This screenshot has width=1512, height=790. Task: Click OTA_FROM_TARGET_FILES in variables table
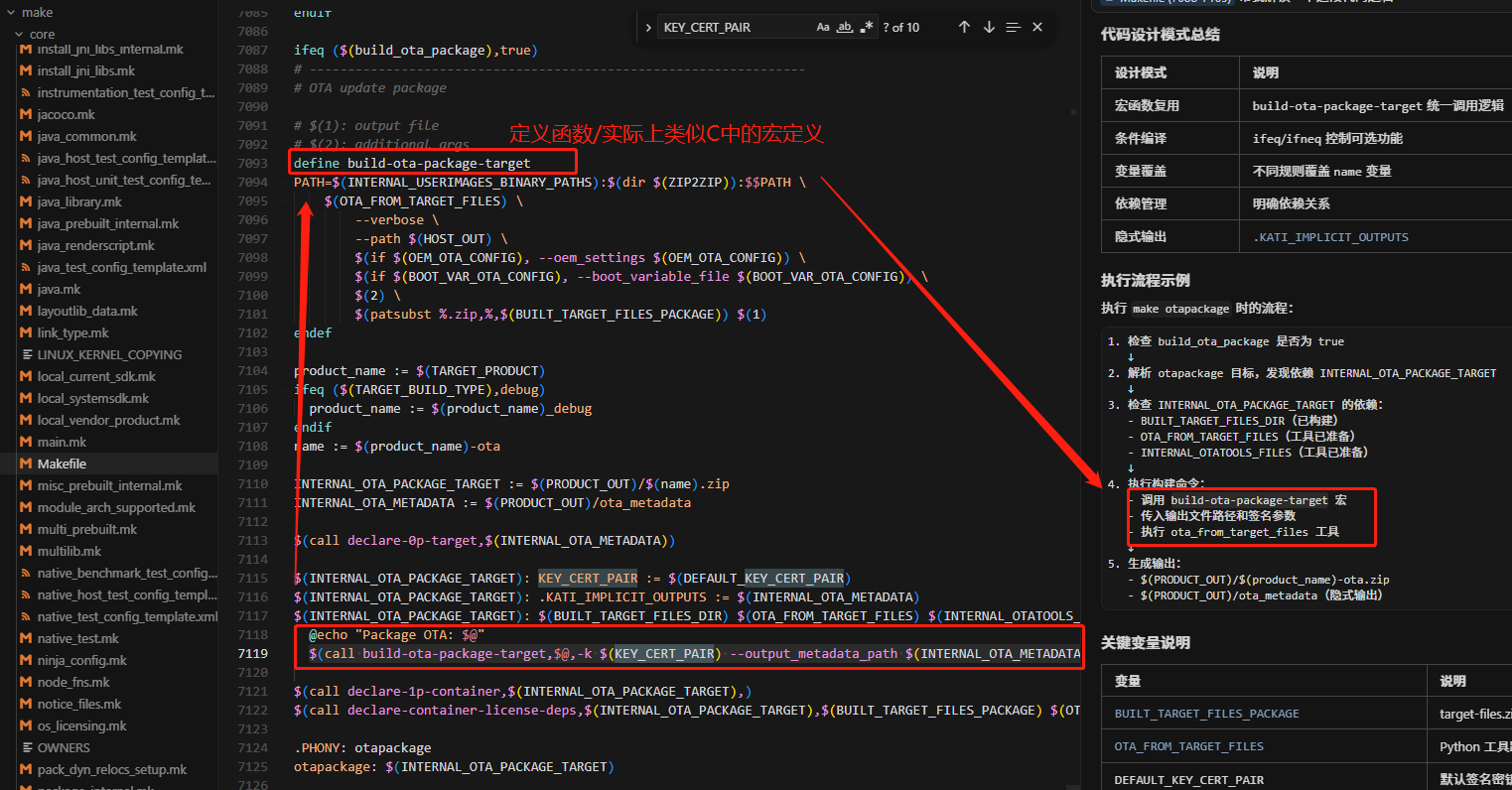[1189, 746]
